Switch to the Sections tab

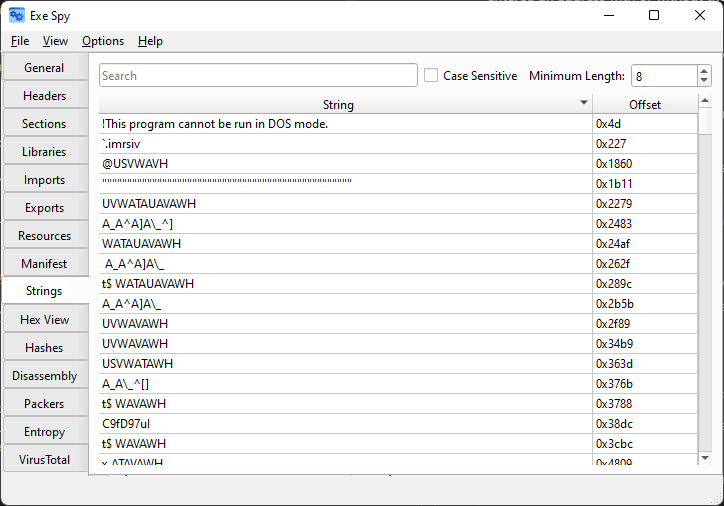click(45, 124)
